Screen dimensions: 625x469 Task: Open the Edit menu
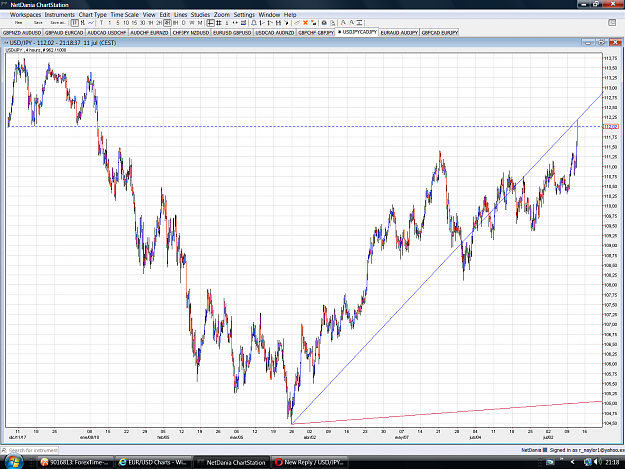165,15
